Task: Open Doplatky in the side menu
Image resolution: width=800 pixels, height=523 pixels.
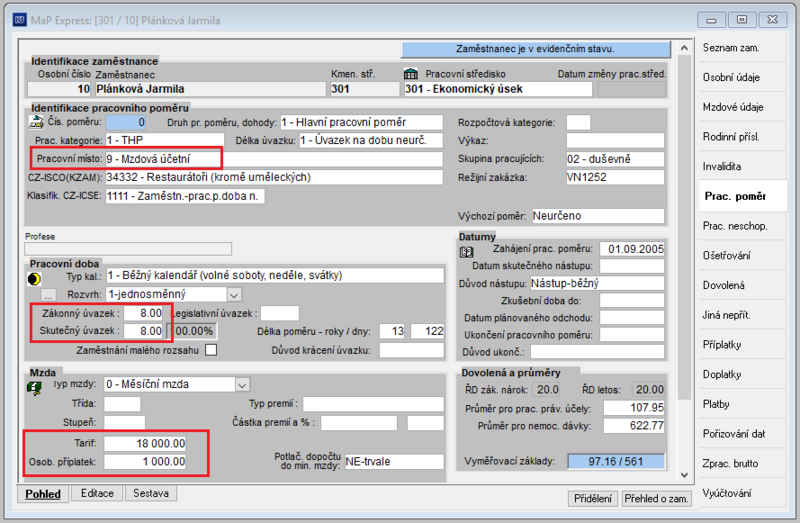Action: click(742, 375)
